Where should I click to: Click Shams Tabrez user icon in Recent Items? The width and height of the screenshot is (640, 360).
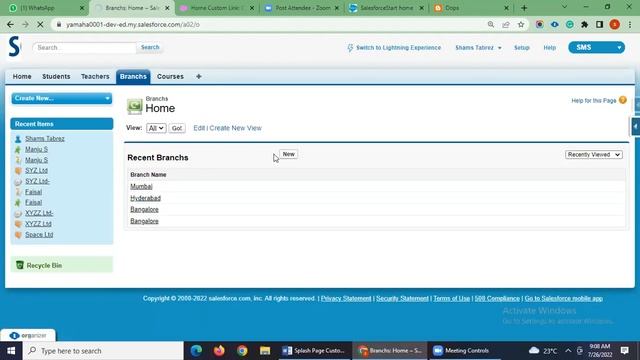tap(18, 139)
